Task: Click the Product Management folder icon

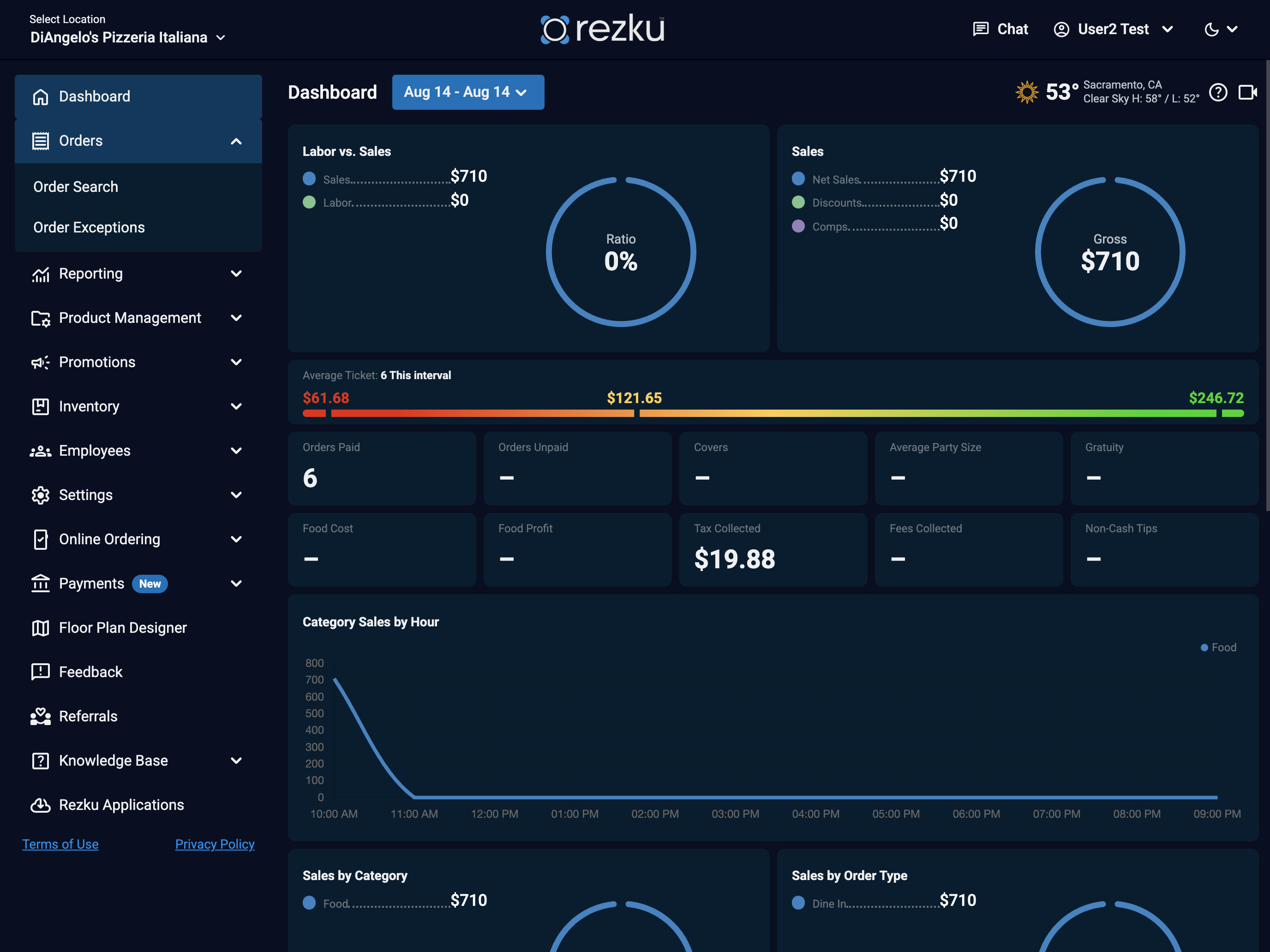Action: point(40,318)
